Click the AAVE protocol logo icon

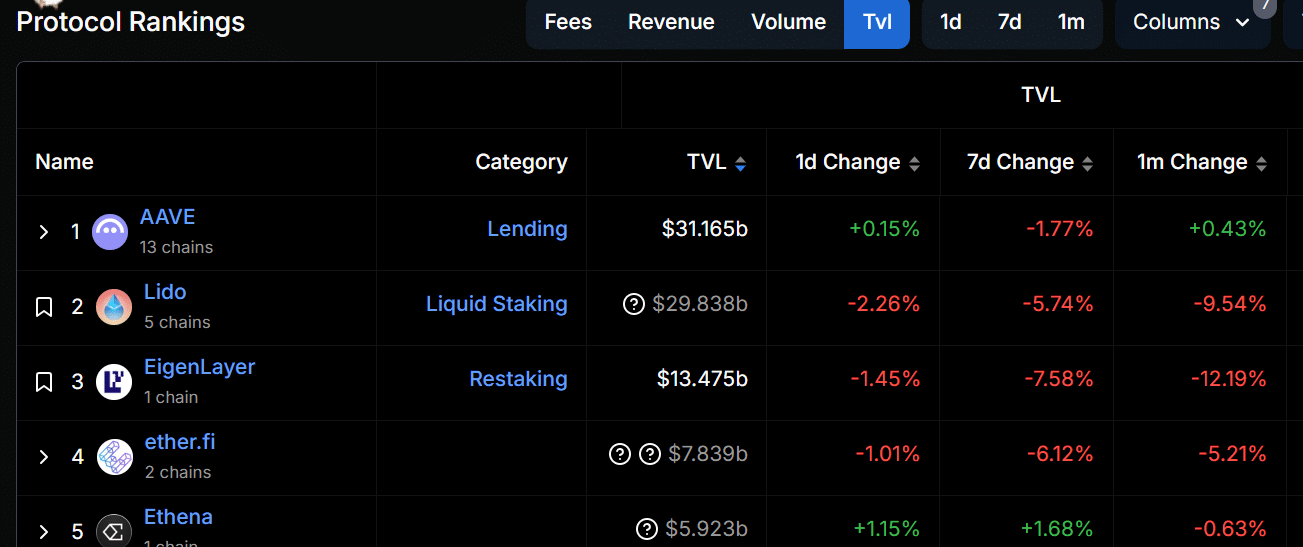(110, 232)
